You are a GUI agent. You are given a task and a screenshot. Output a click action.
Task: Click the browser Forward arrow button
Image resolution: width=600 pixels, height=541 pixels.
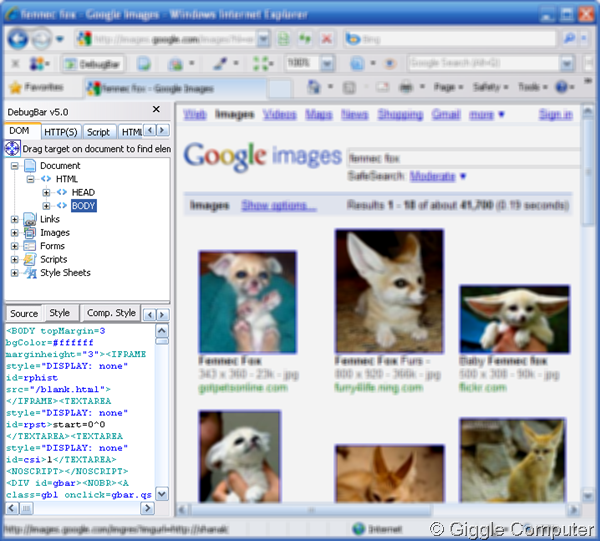(42, 39)
